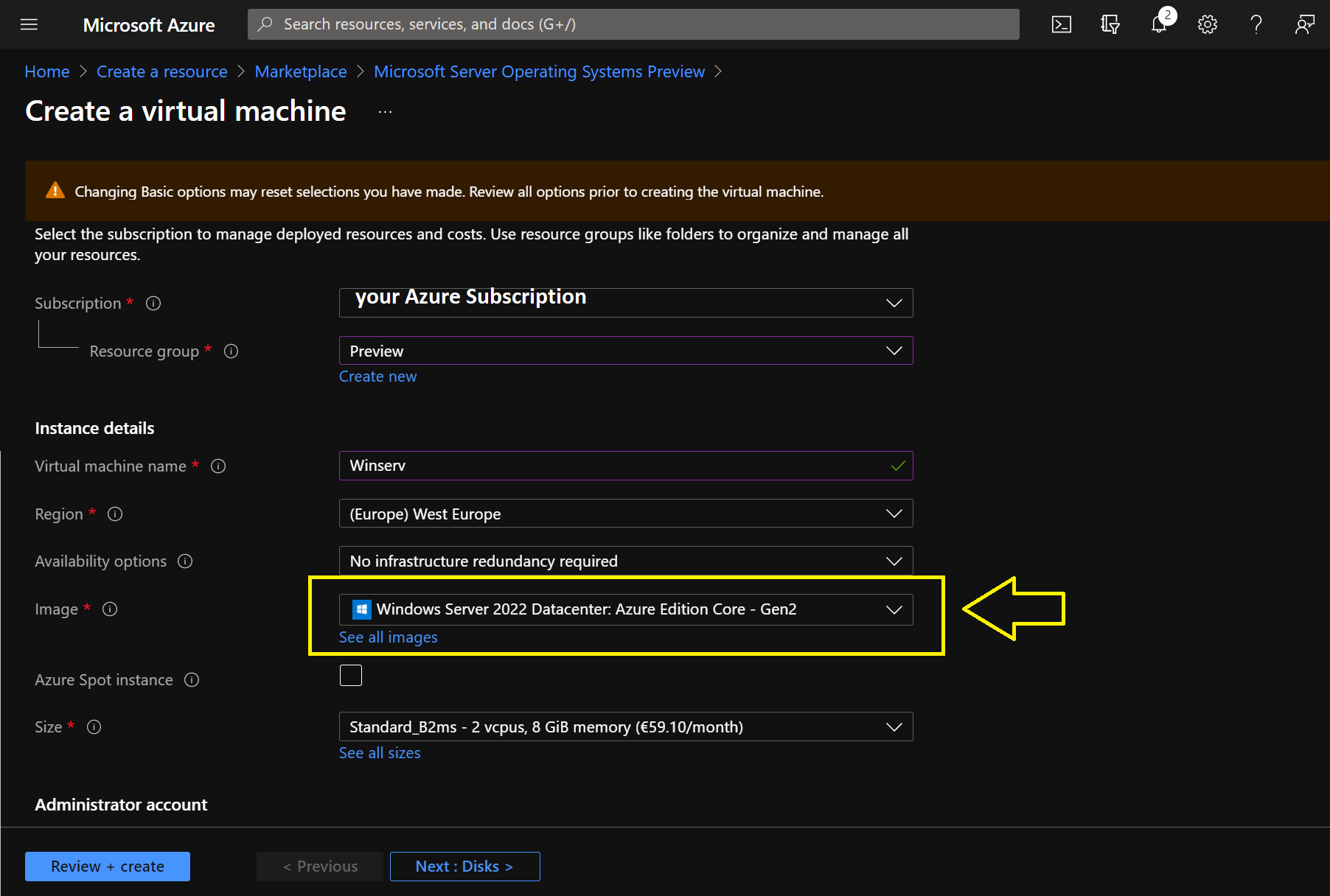The height and width of the screenshot is (896, 1330).
Task: Click the Help question mark icon
Action: coord(1256,24)
